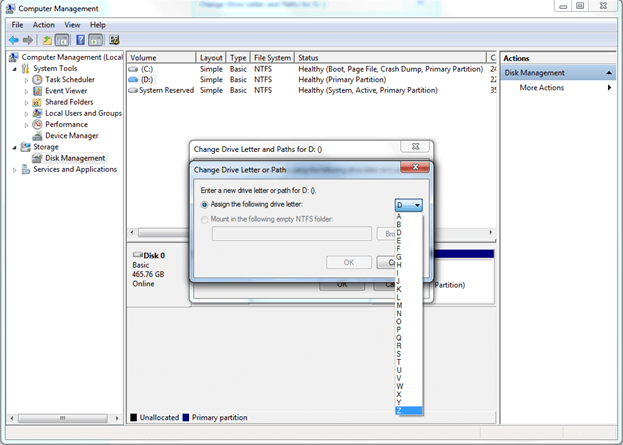Expand the Services and Applications node
This screenshot has width=623, height=445.
15,170
